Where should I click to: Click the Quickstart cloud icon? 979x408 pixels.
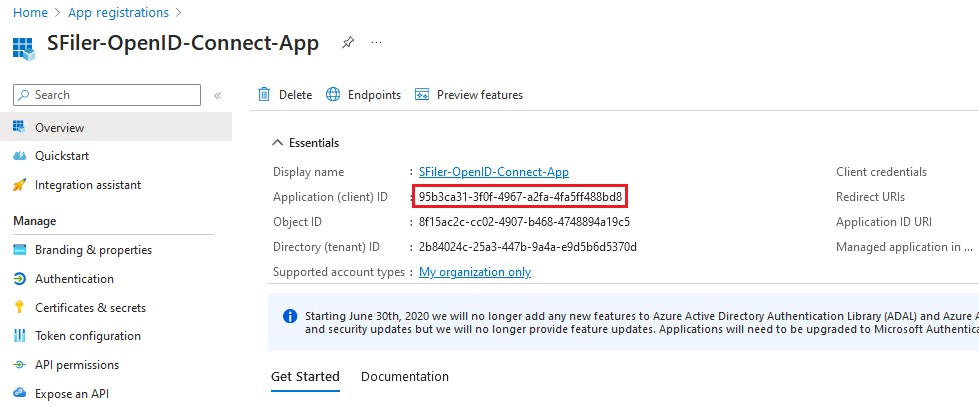19,156
